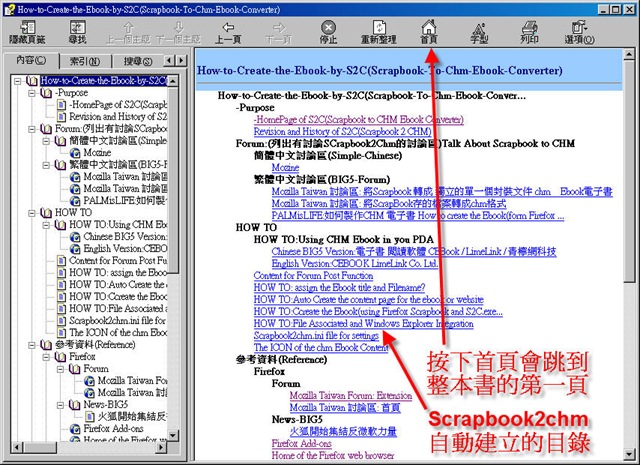Click page icon beside 火狐開始集結反 tree item

(90, 417)
